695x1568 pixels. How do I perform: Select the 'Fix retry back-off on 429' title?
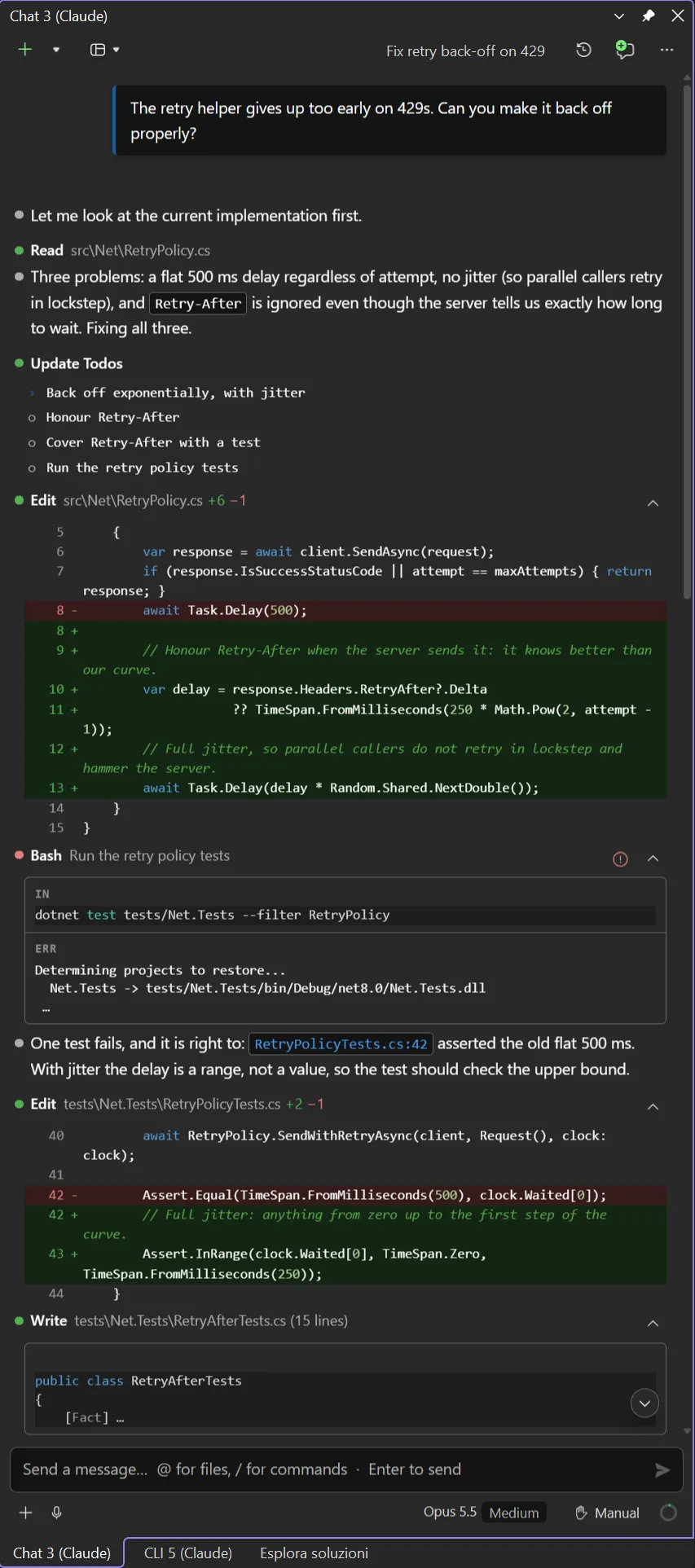tap(465, 51)
